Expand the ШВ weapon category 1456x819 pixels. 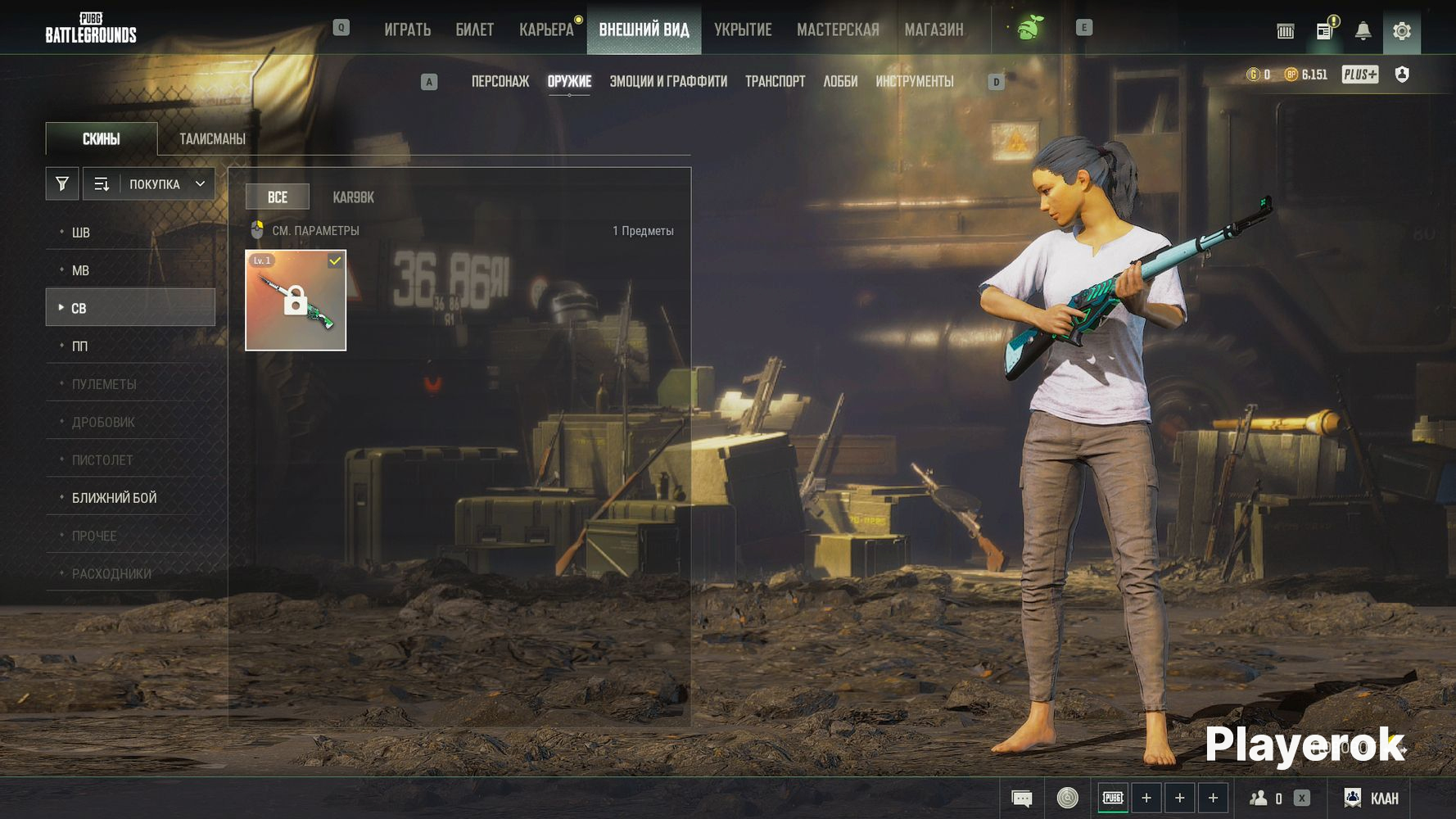pos(130,233)
